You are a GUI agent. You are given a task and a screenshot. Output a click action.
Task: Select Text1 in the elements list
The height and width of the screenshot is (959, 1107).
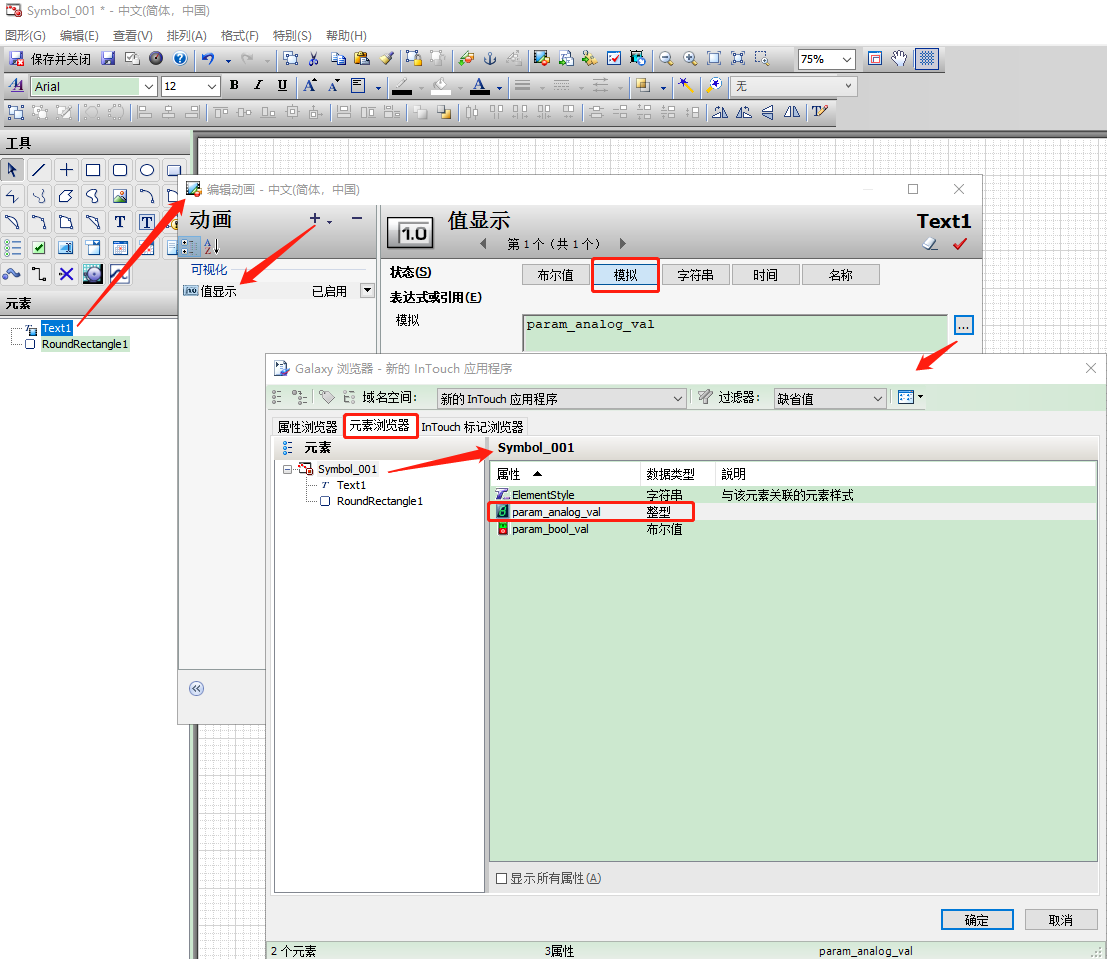coord(56,328)
